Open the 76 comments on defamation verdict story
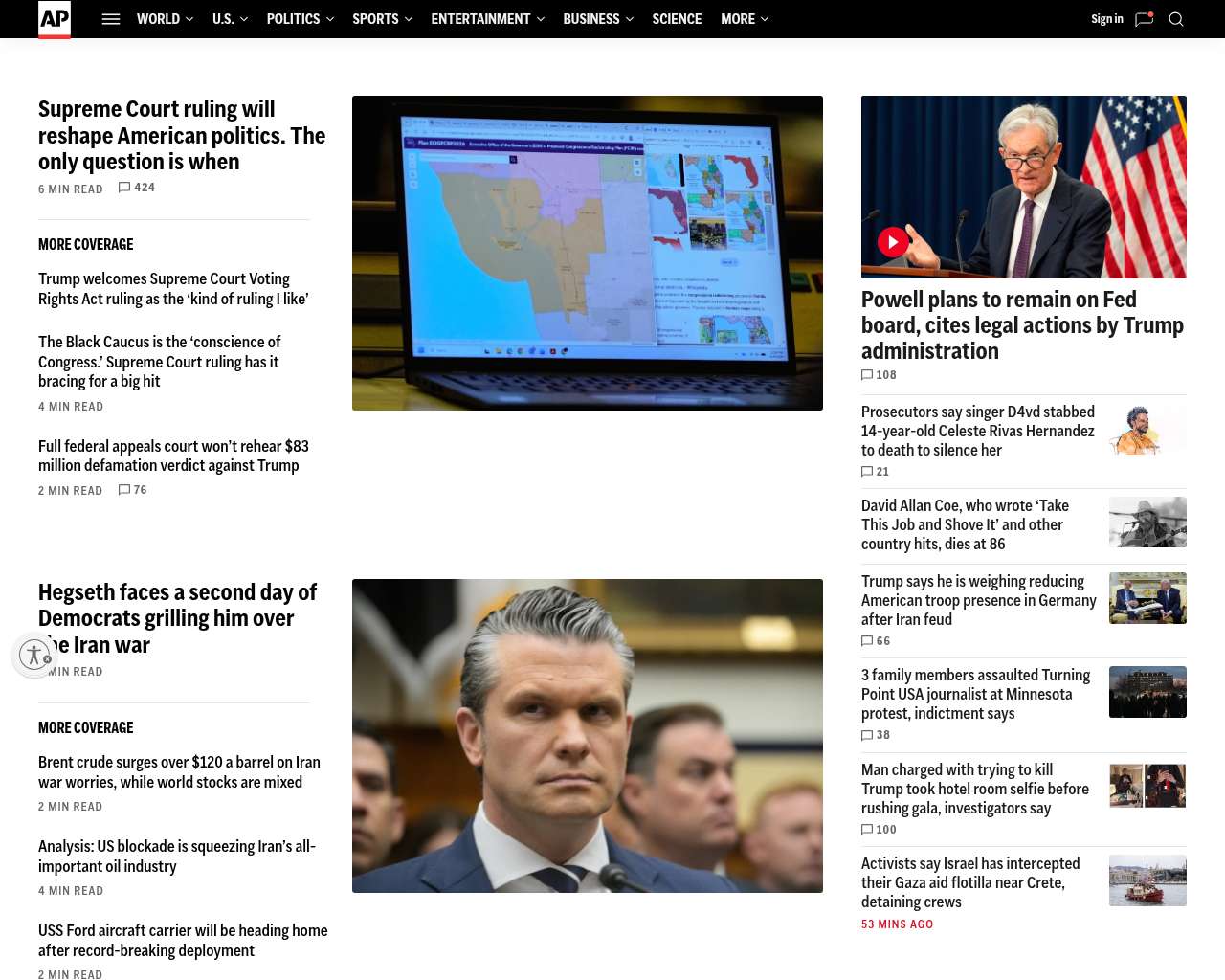1225x980 pixels. tap(133, 490)
